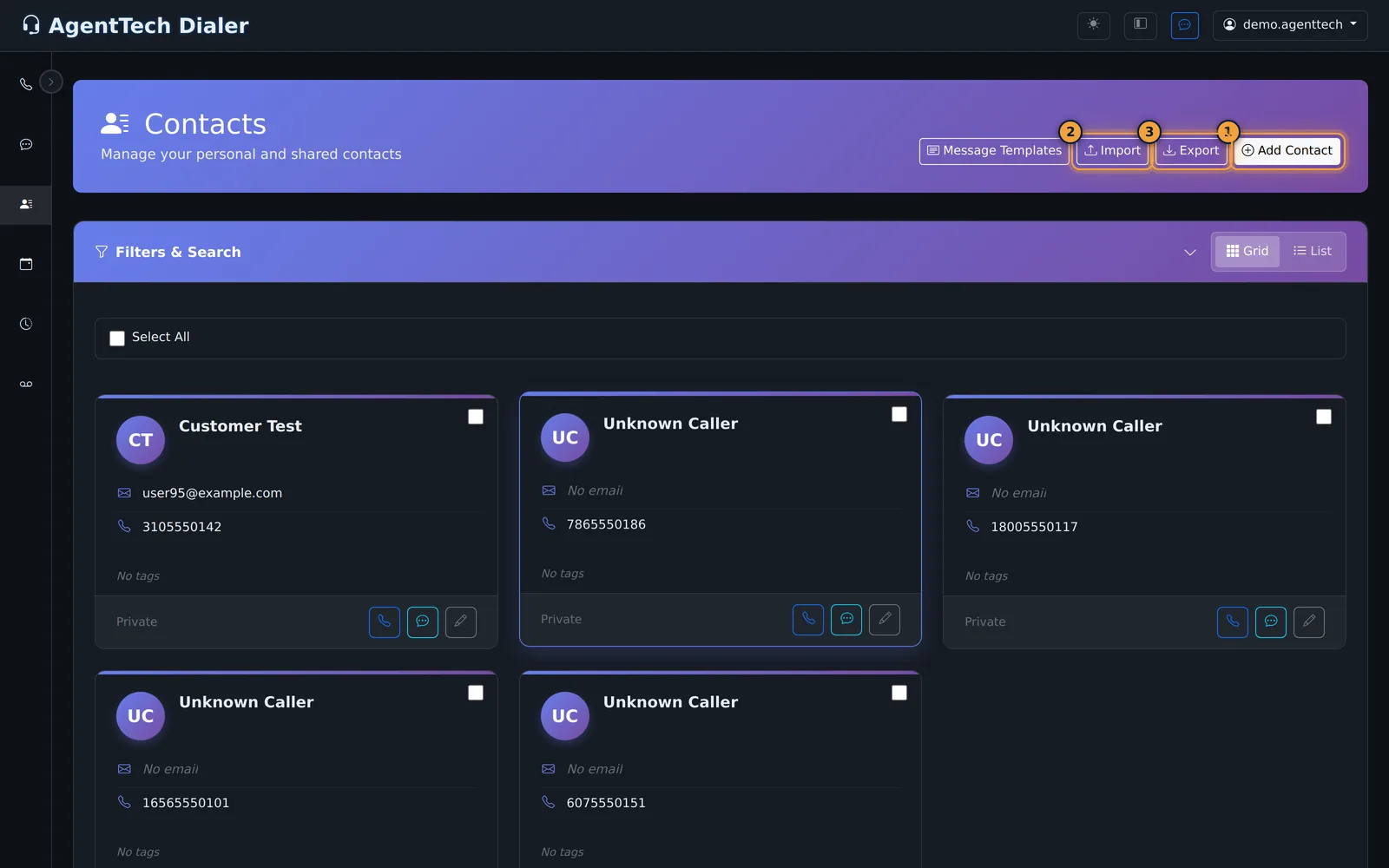Open the calendar icon in left sidebar
1389x868 pixels.
click(x=26, y=264)
